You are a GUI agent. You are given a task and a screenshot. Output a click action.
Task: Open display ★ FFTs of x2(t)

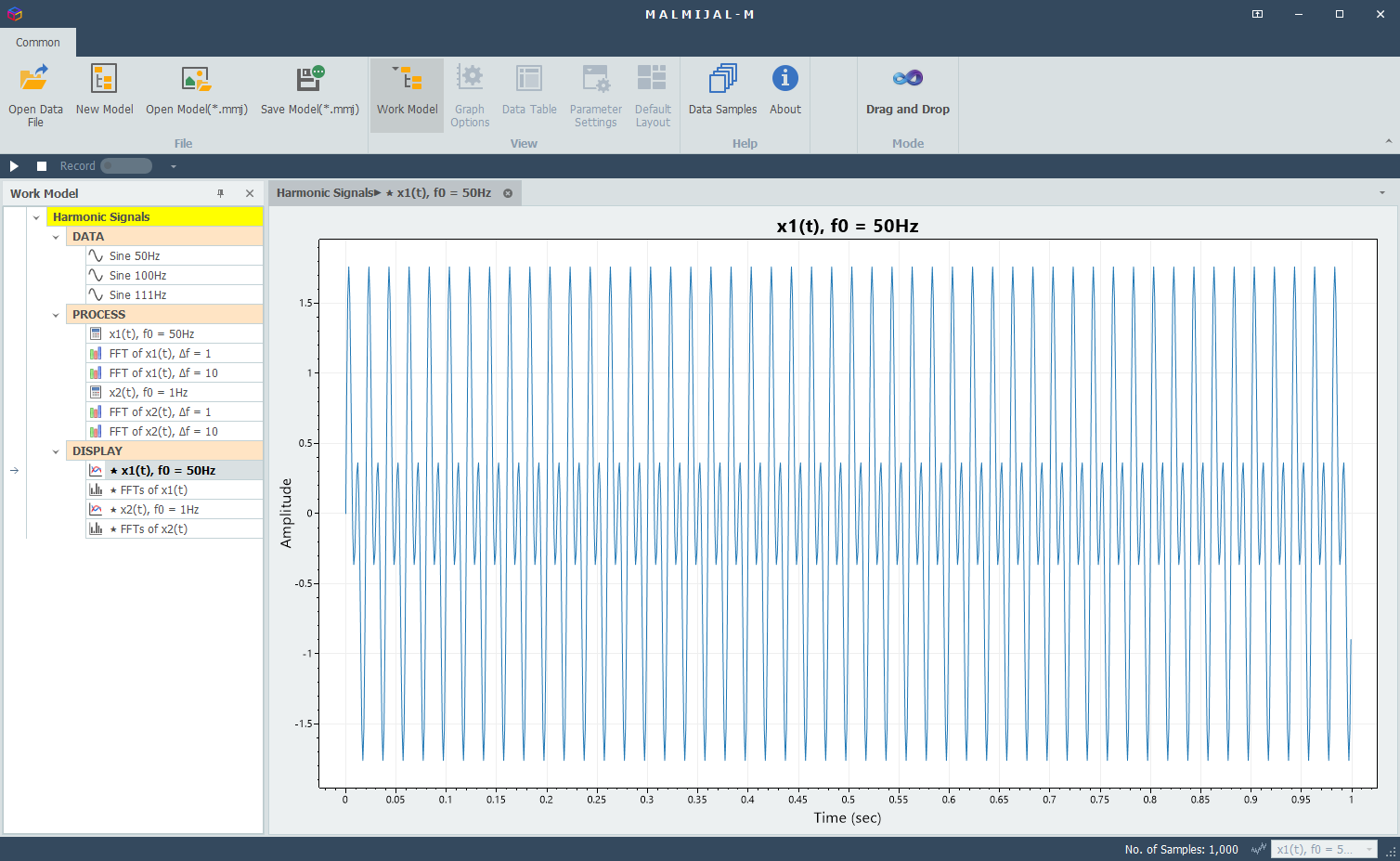pyautogui.click(x=175, y=529)
